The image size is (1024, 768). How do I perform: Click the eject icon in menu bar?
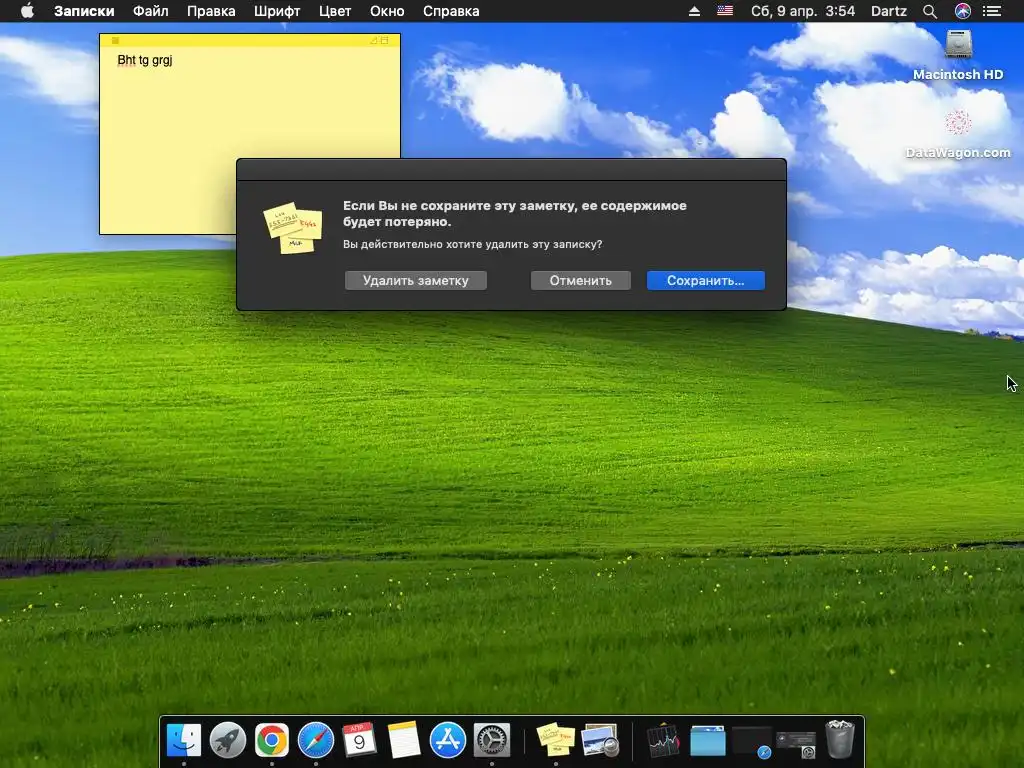(694, 11)
